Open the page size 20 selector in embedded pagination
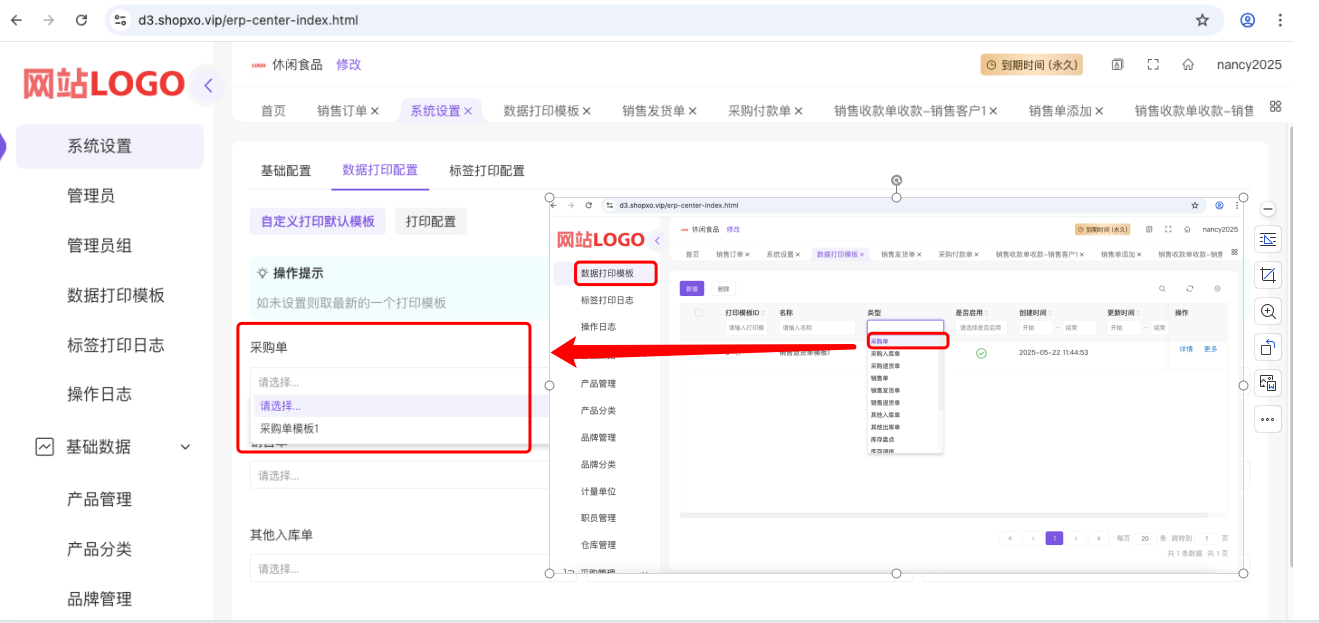The width and height of the screenshot is (1319, 623). (x=1145, y=538)
